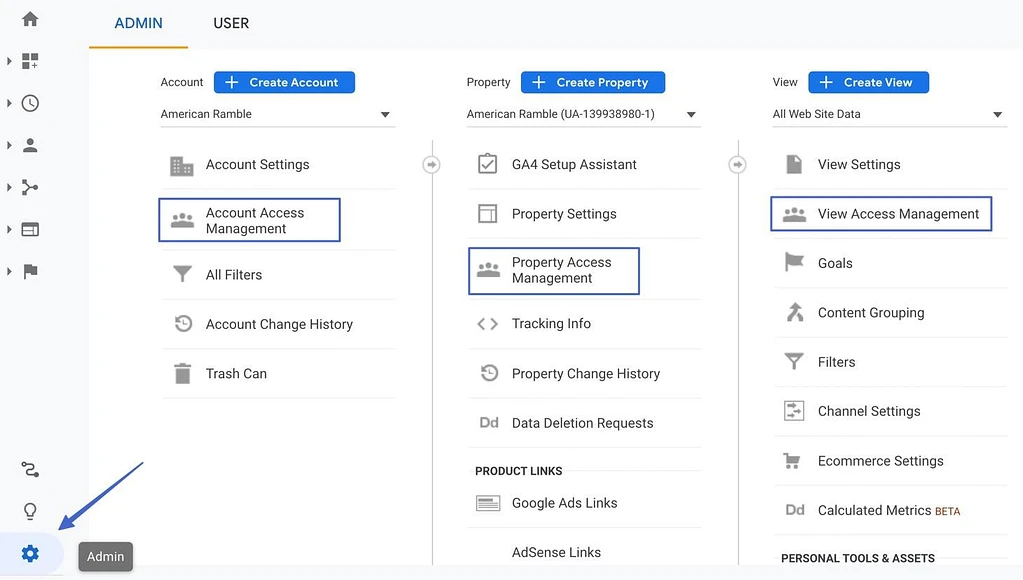Click the Create View button
Screen dimensions: 1023x580
point(868,82)
